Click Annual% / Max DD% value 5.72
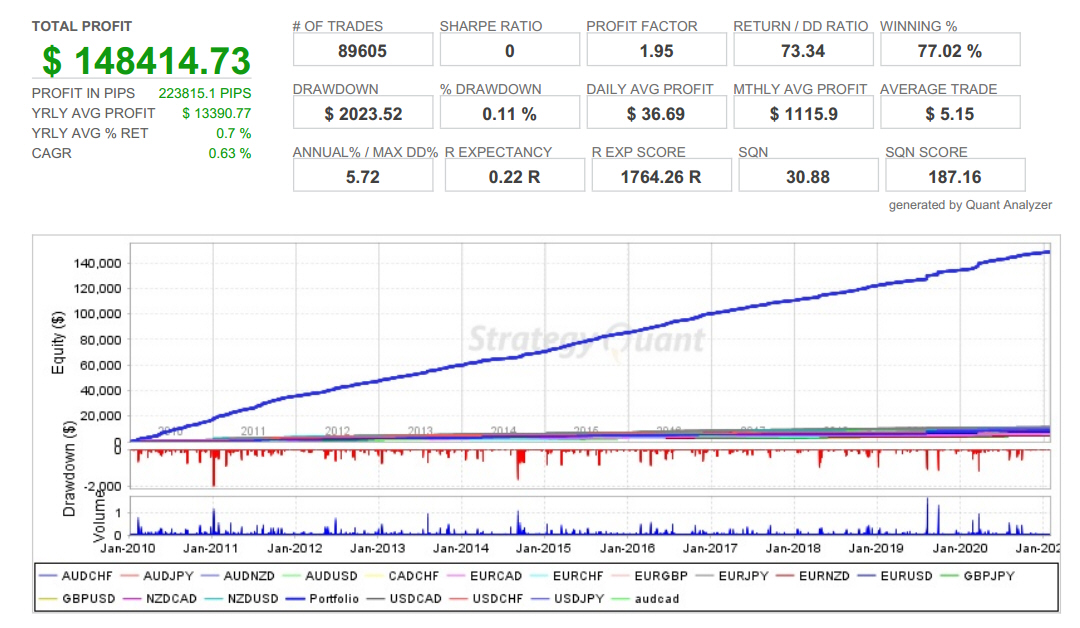The height and width of the screenshot is (628, 1080). tap(363, 177)
